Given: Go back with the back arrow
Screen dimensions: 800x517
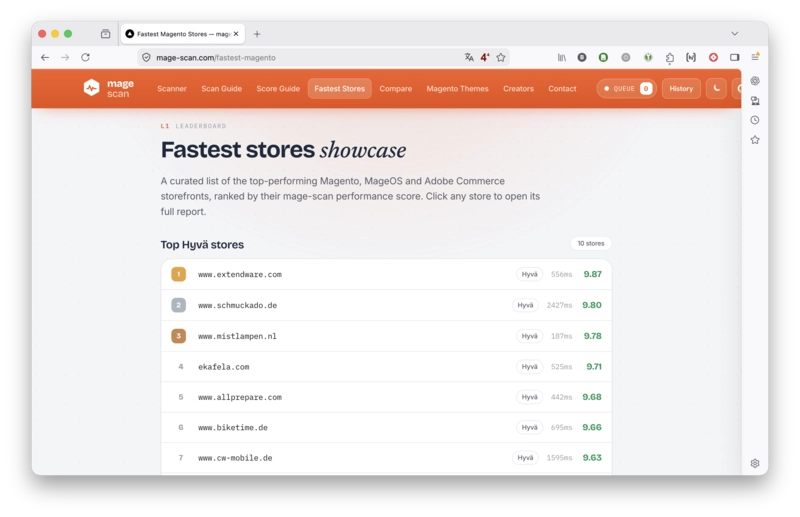Looking at the screenshot, I should pos(45,57).
